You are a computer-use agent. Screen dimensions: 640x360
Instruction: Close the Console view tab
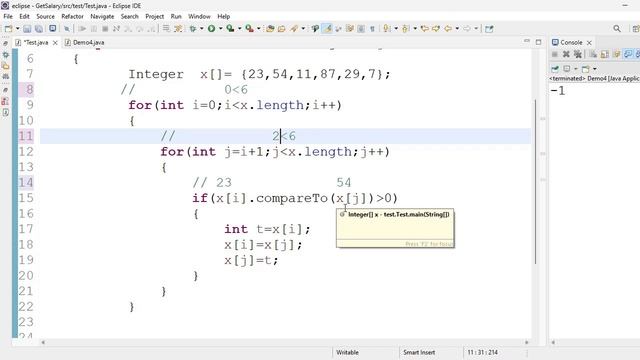(589, 42)
